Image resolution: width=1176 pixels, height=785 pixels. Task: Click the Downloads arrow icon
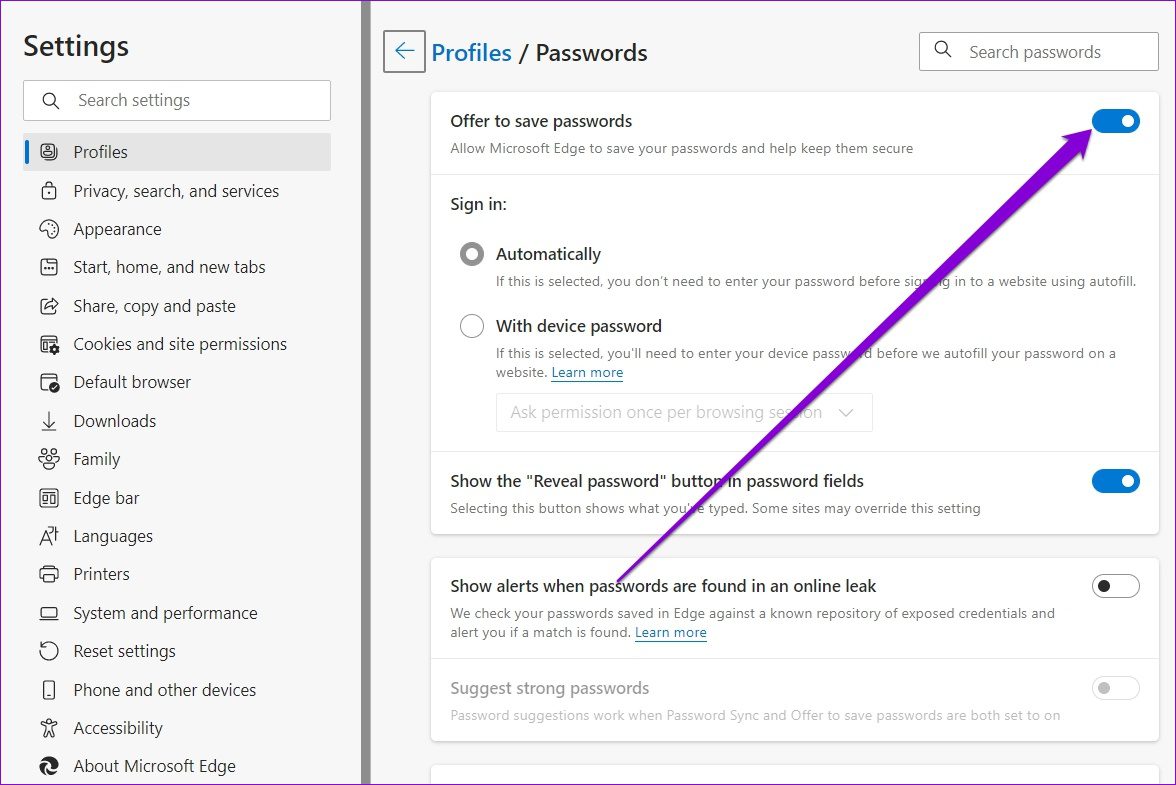(49, 421)
